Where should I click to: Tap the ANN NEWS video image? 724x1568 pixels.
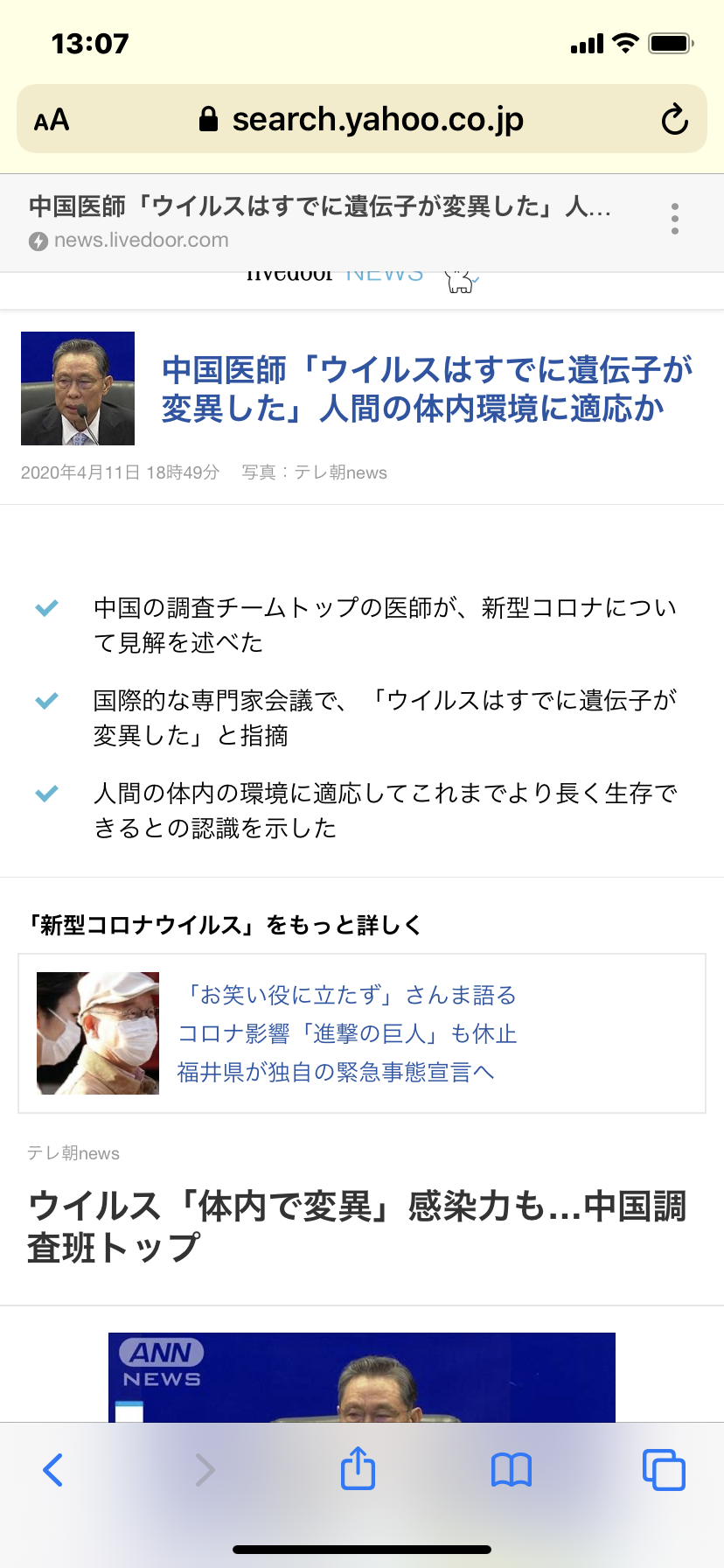pyautogui.click(x=362, y=1377)
